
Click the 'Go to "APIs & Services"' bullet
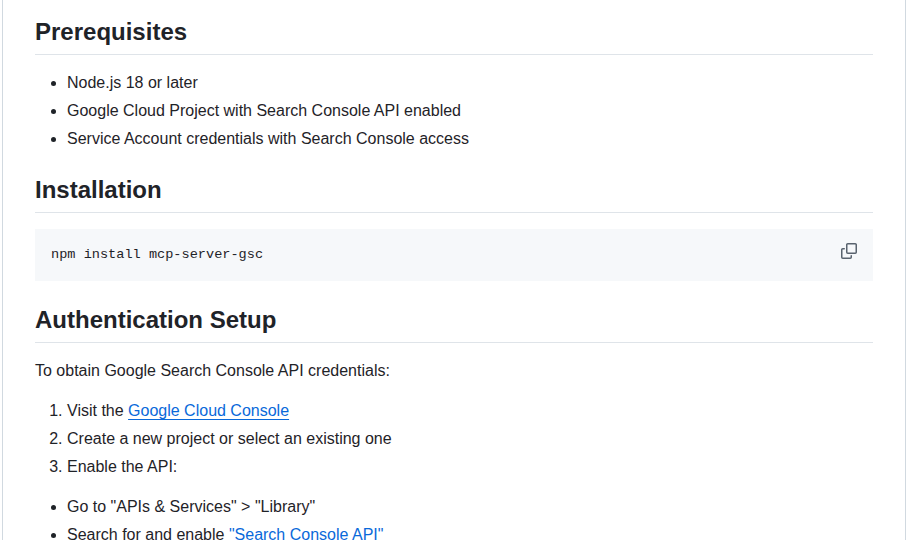click(x=191, y=506)
